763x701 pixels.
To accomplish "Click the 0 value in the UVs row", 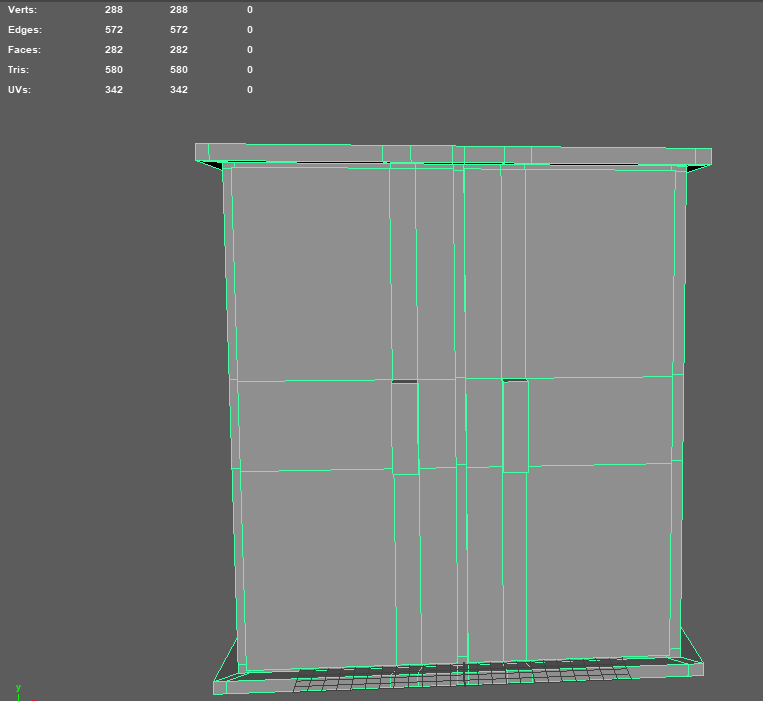I will [250, 90].
